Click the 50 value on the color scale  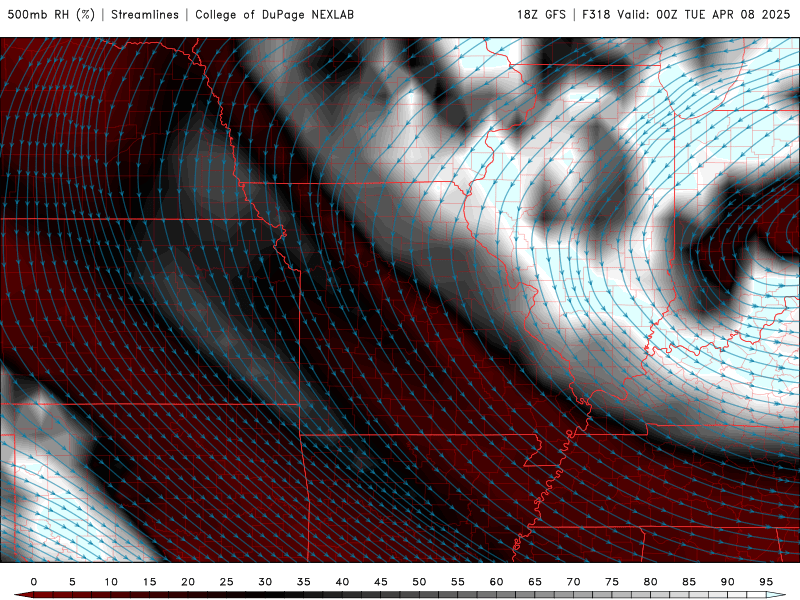[419, 582]
